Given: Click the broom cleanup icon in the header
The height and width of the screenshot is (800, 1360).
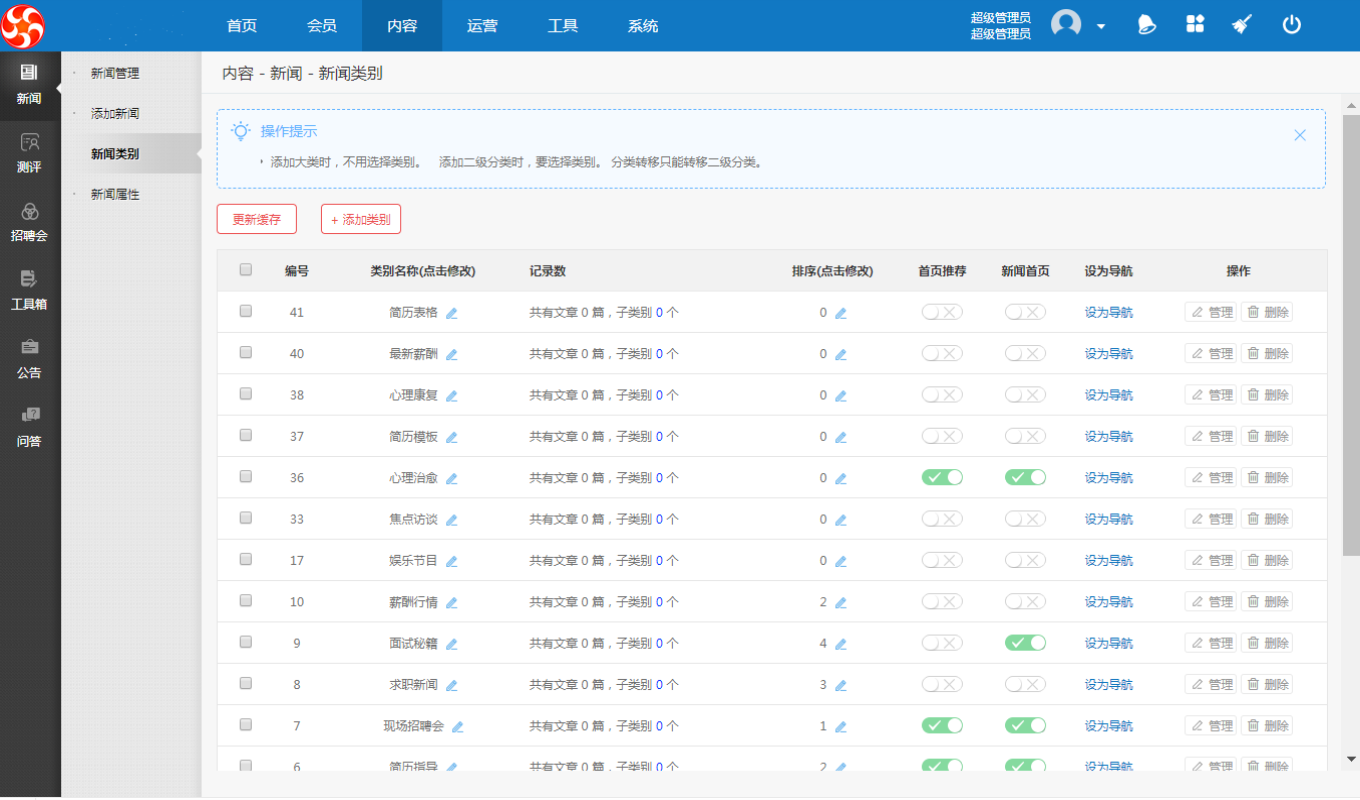Looking at the screenshot, I should (1241, 23).
